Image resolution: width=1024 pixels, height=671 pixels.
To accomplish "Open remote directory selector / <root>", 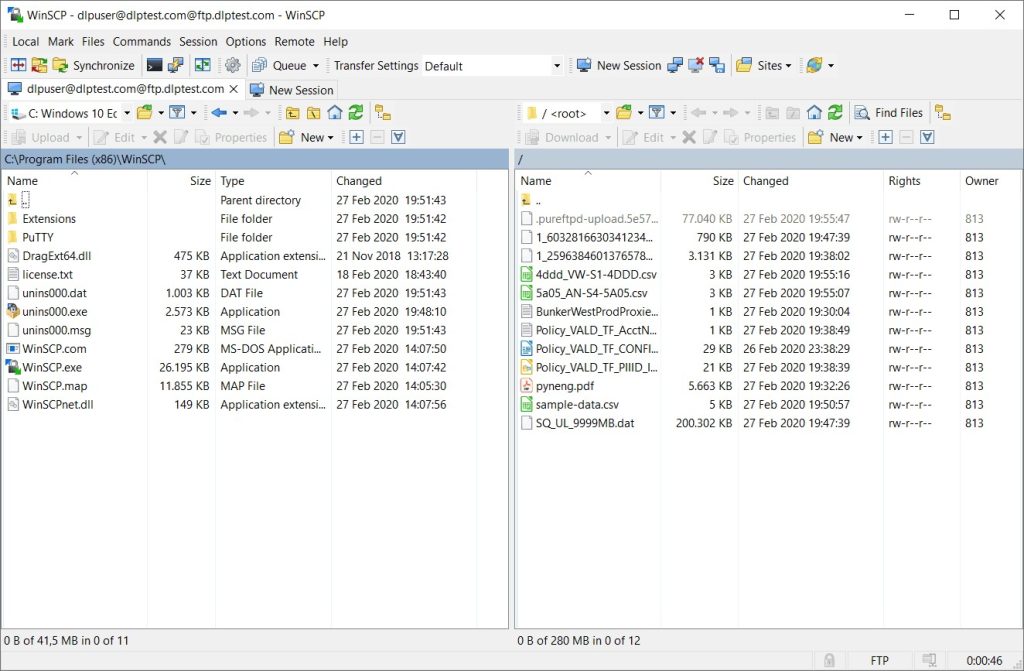I will coord(568,113).
